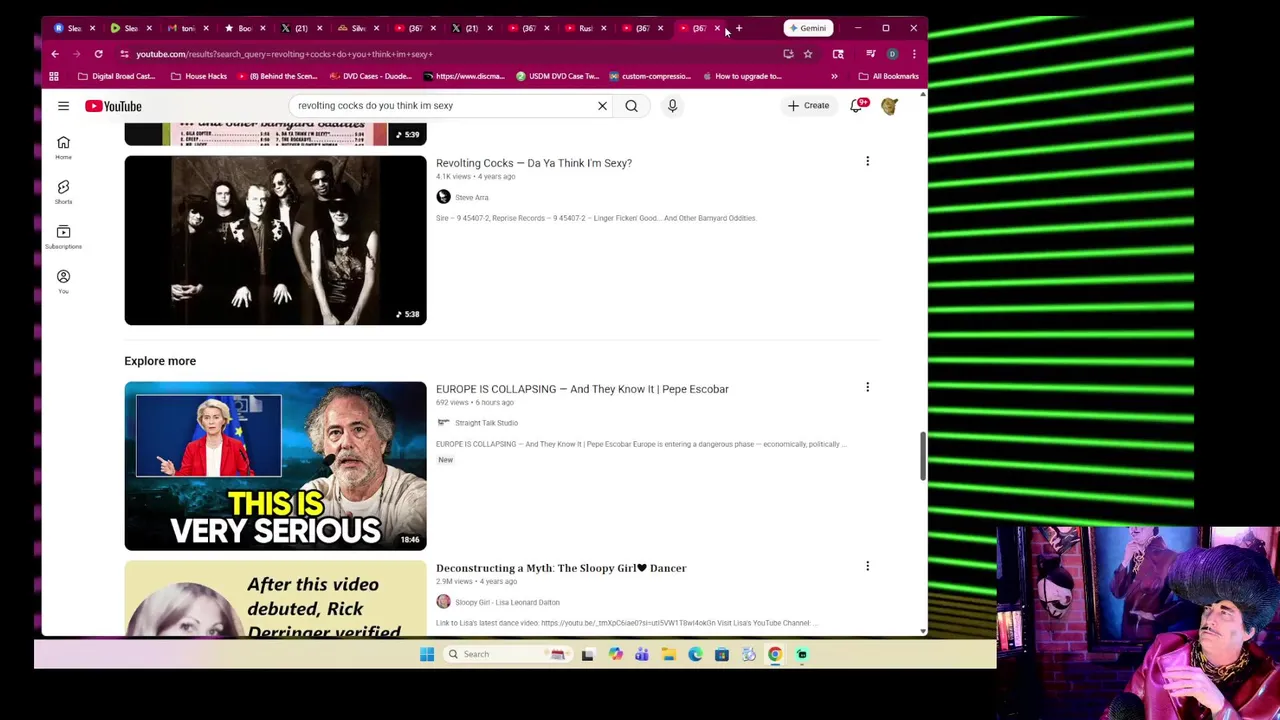Screen dimensions: 1280x720
Task: Click the Create button
Action: (x=808, y=105)
